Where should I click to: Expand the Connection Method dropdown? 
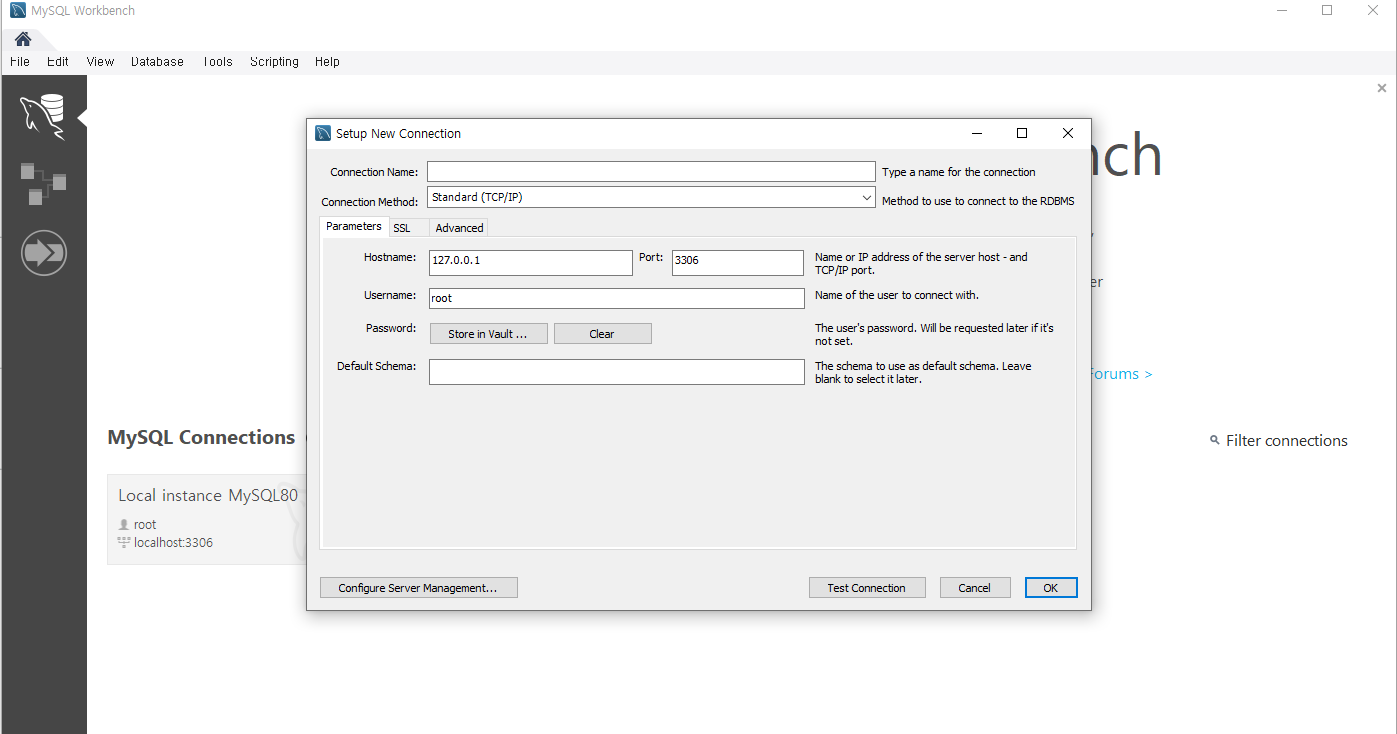867,198
